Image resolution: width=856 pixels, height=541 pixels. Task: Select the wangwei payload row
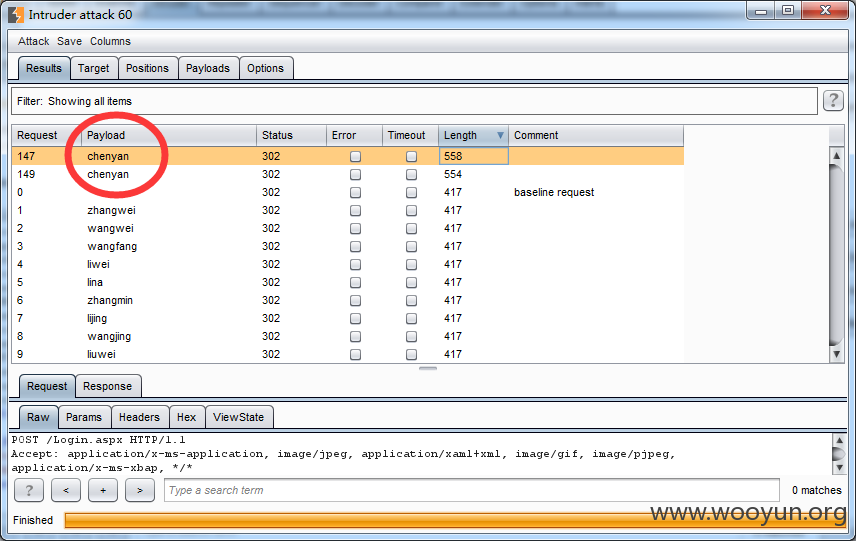tap(347, 228)
